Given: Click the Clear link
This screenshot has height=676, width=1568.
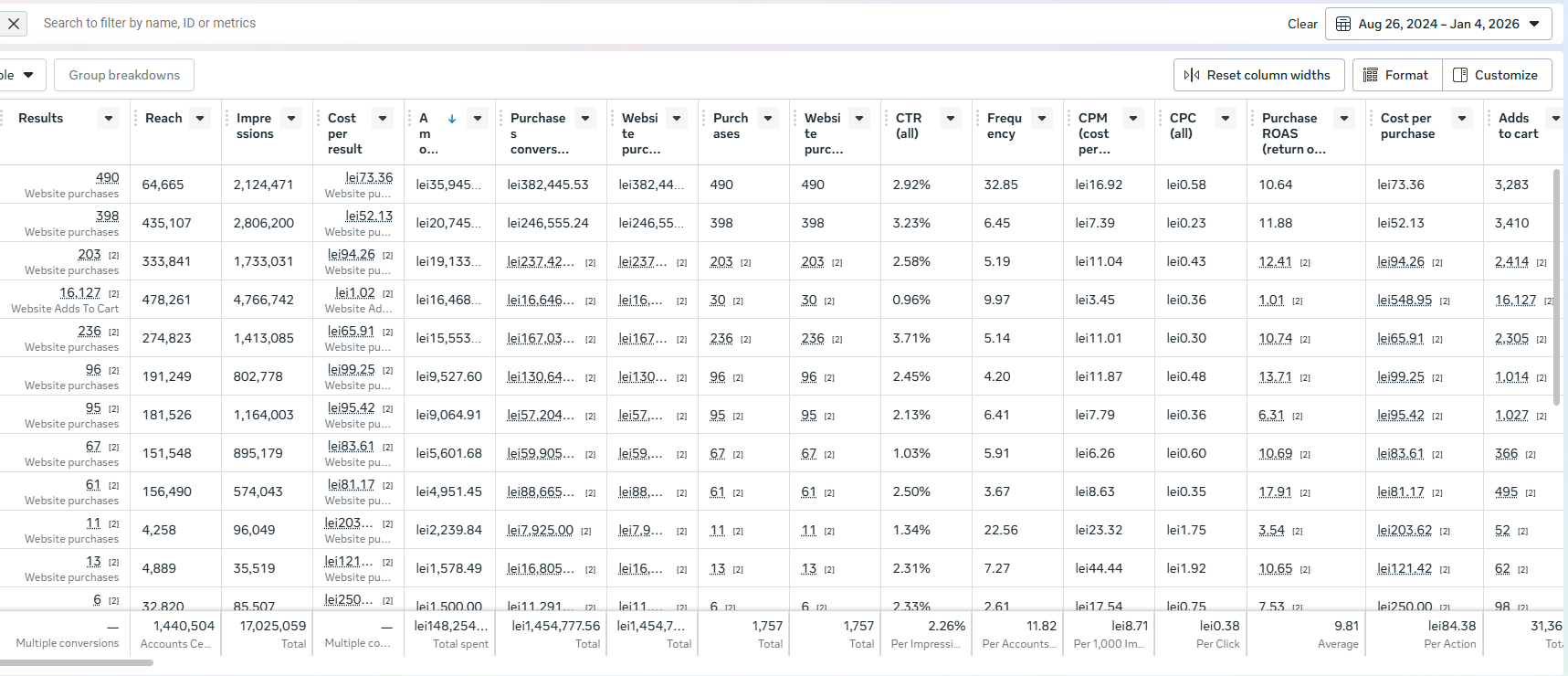Looking at the screenshot, I should pyautogui.click(x=1302, y=24).
